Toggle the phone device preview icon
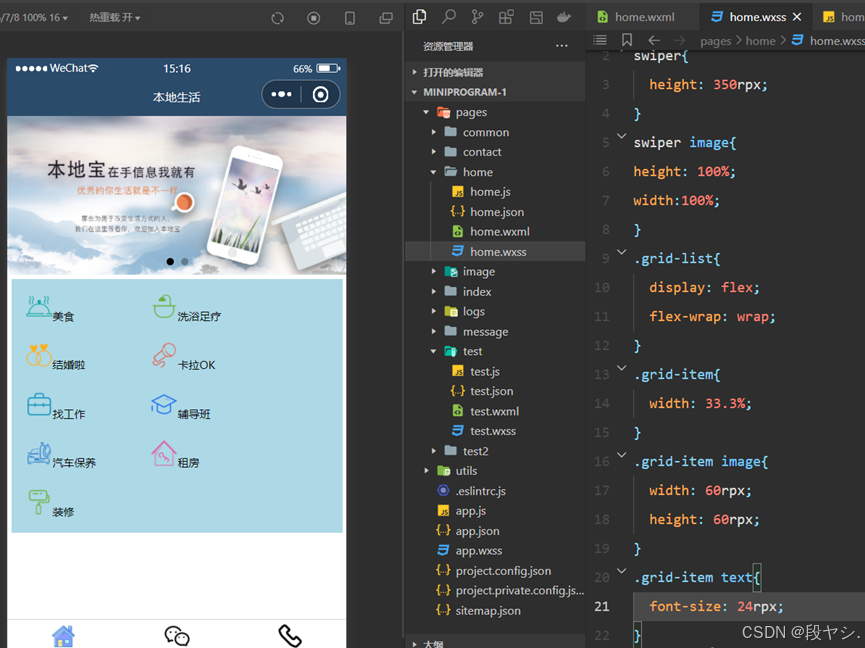 pos(350,18)
